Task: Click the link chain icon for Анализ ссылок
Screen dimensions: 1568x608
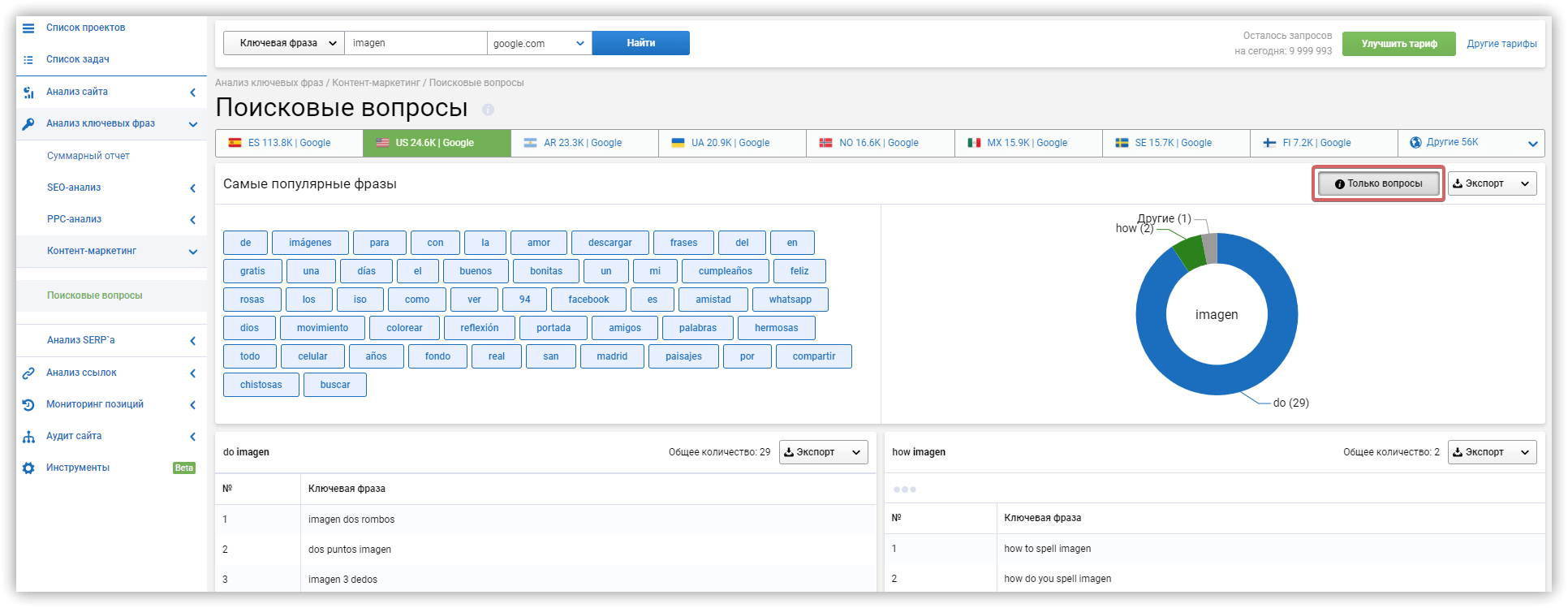Action: tap(28, 373)
